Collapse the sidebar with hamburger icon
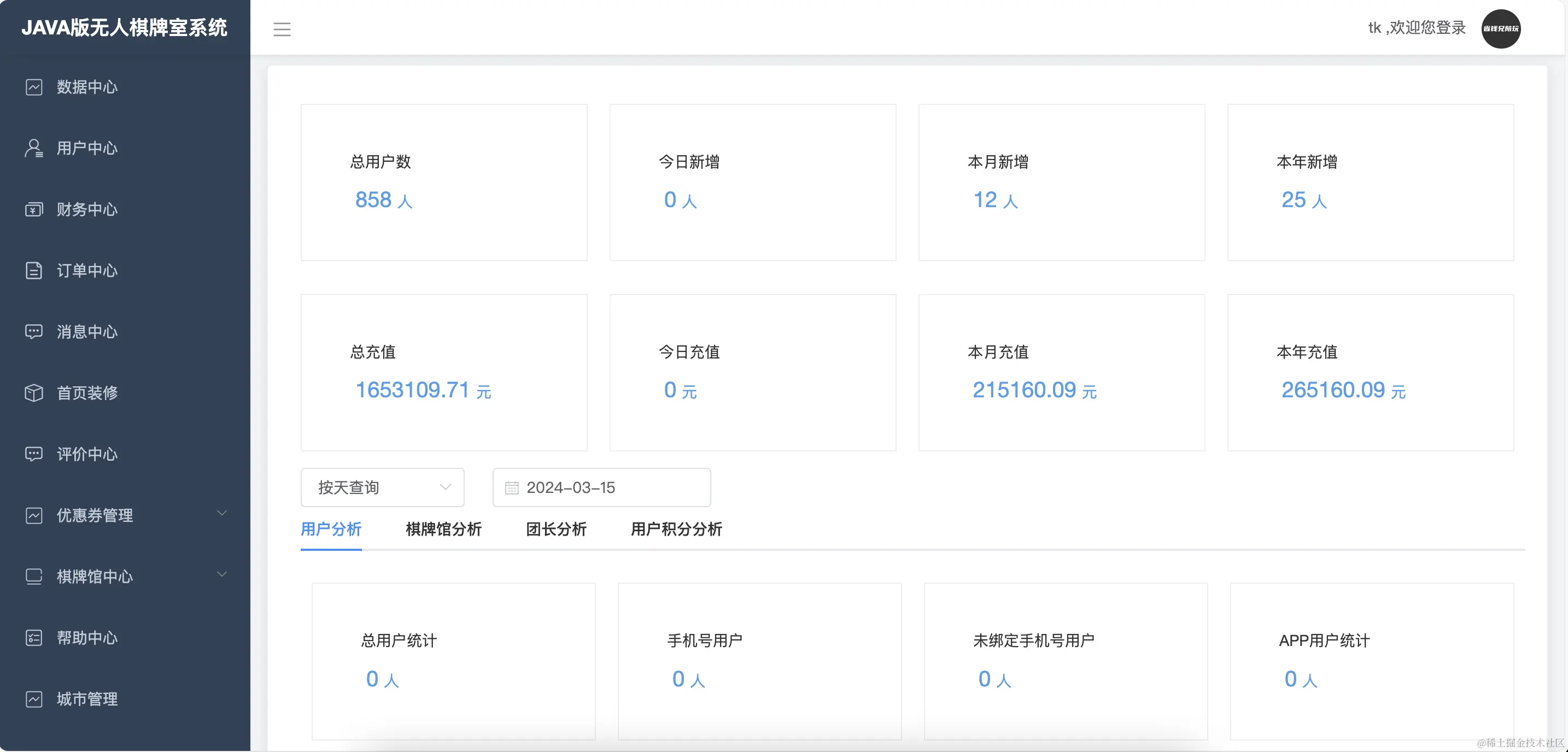The height and width of the screenshot is (752, 1568). coord(282,29)
